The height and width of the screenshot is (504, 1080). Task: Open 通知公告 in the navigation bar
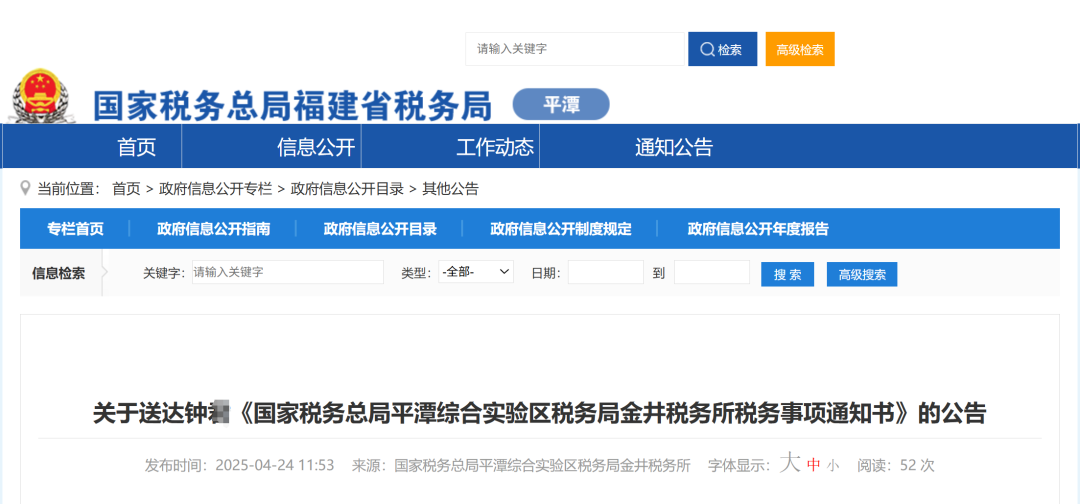674,147
